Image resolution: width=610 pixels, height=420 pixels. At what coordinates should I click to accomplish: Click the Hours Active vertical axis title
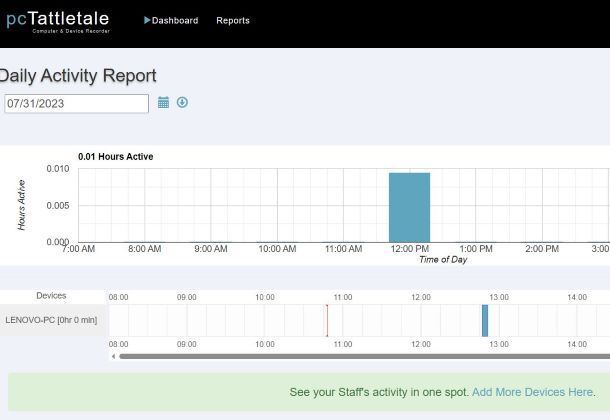pyautogui.click(x=22, y=205)
